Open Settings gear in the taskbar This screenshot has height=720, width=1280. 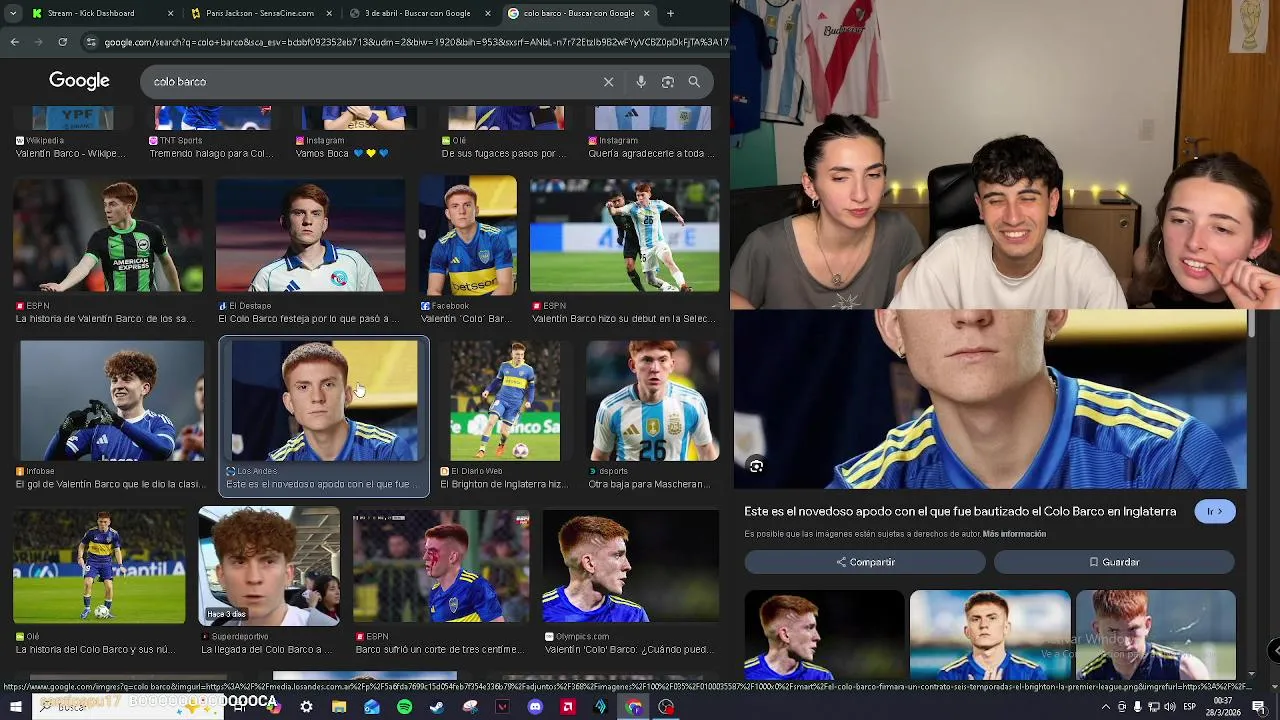pyautogui.click(x=306, y=707)
